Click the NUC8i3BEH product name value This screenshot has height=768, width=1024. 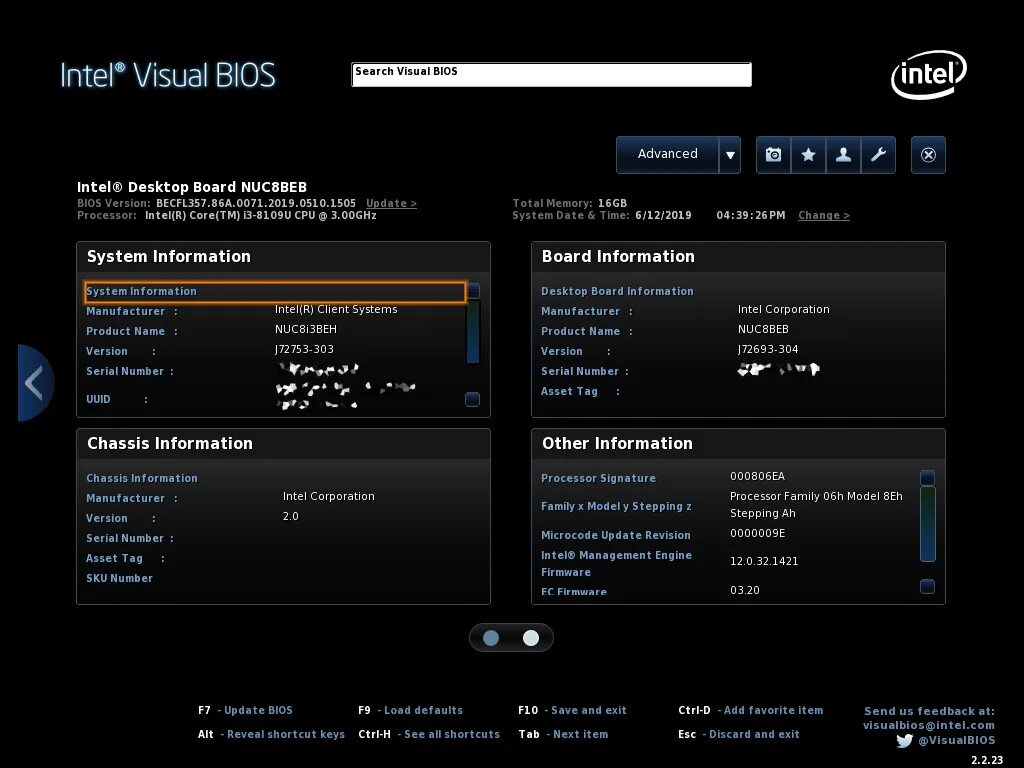coord(306,329)
